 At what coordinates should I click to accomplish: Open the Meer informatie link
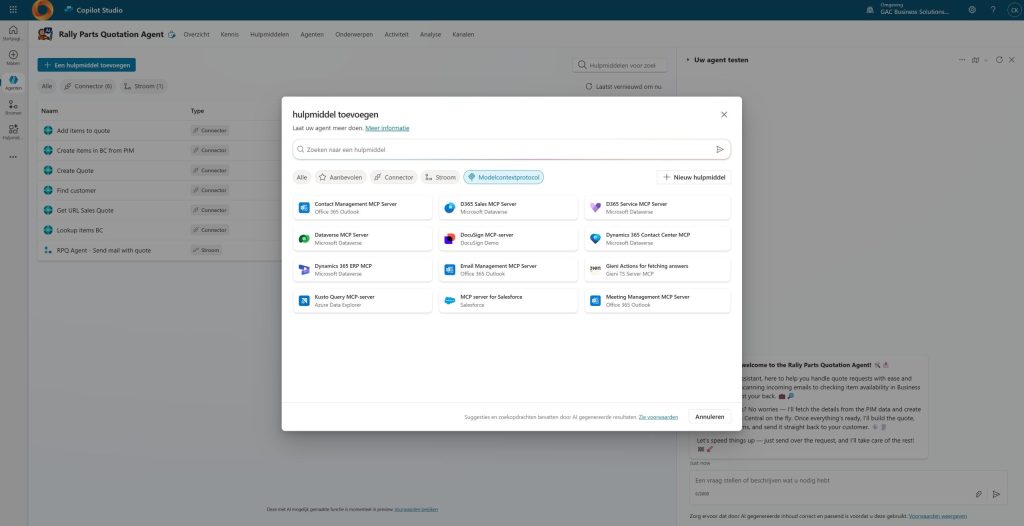387,128
